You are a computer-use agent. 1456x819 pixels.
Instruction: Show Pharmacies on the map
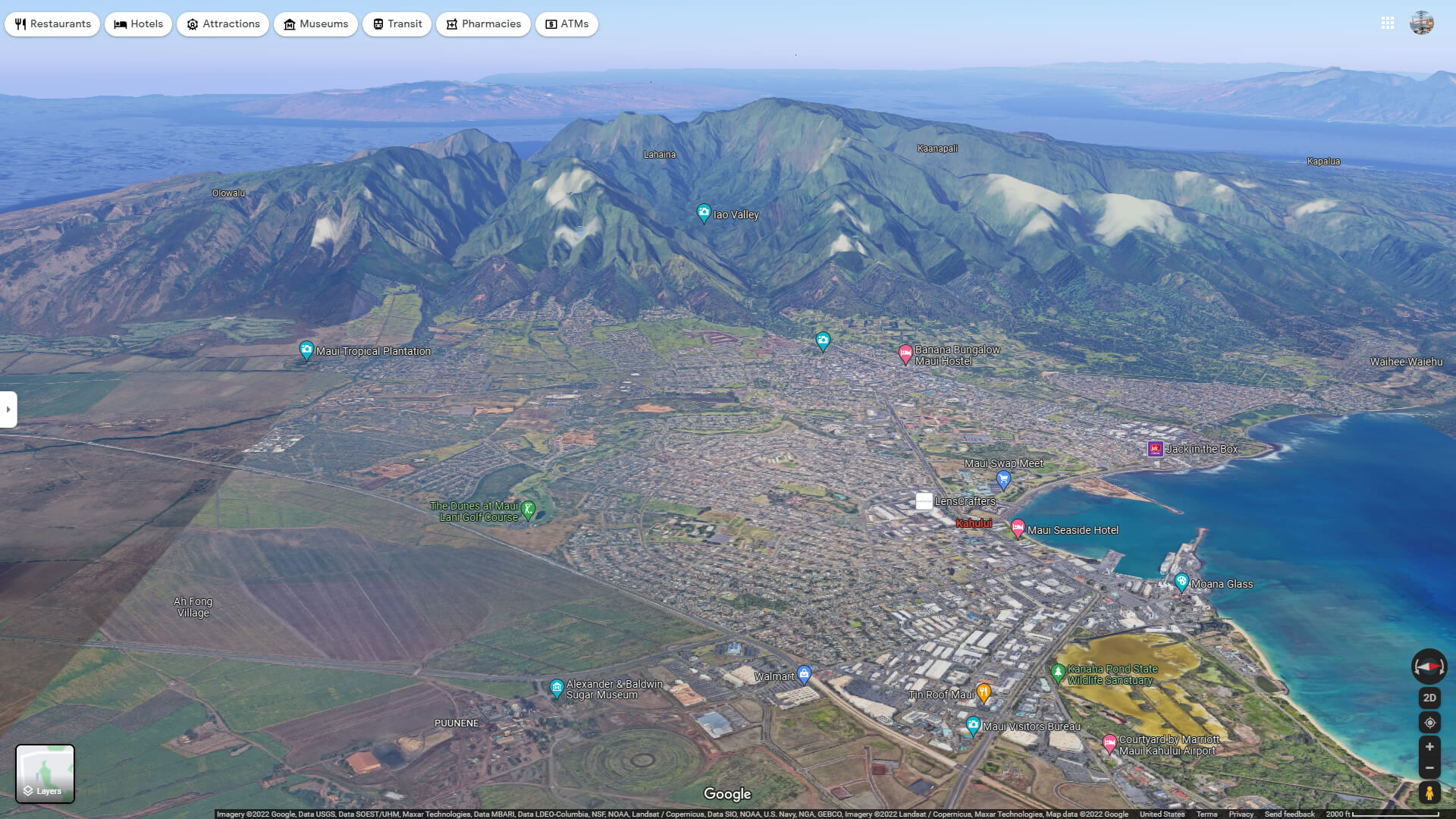pos(483,24)
